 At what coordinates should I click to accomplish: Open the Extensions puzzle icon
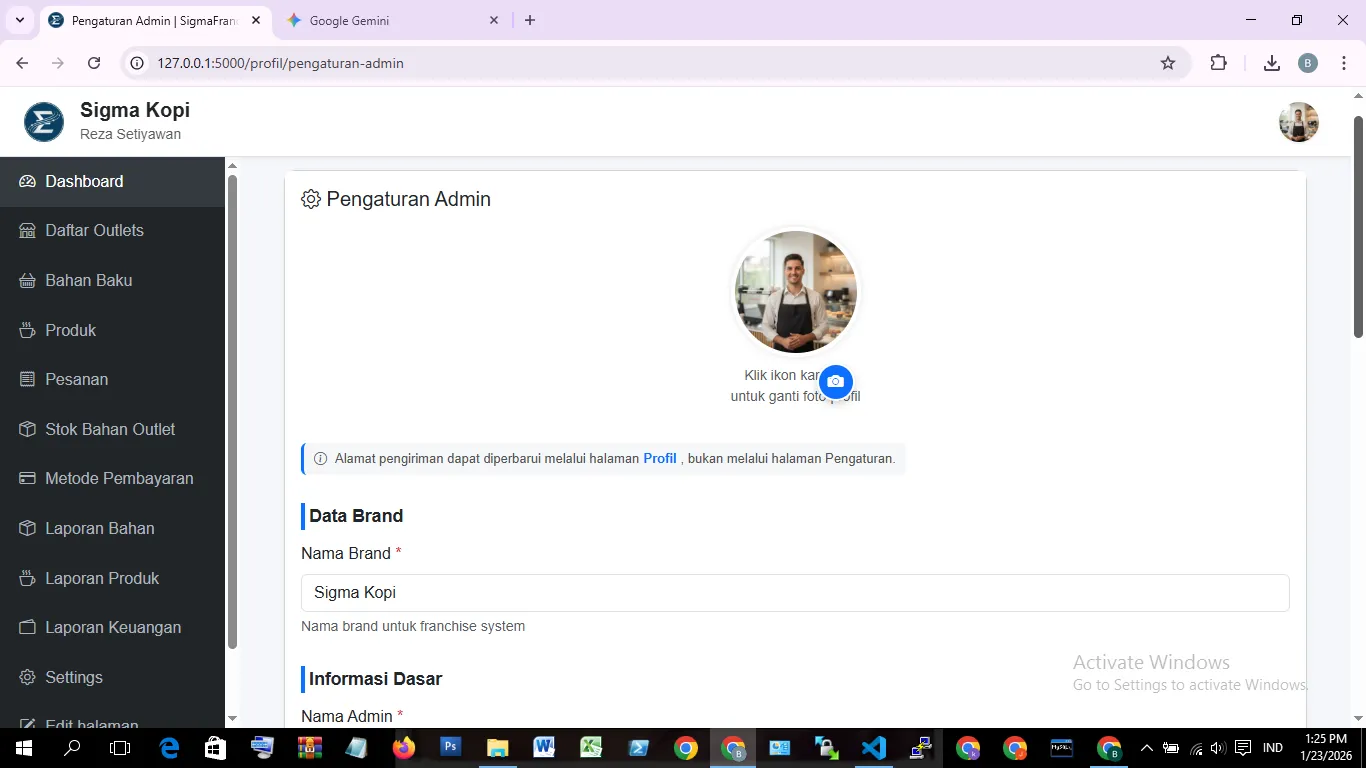[x=1218, y=63]
